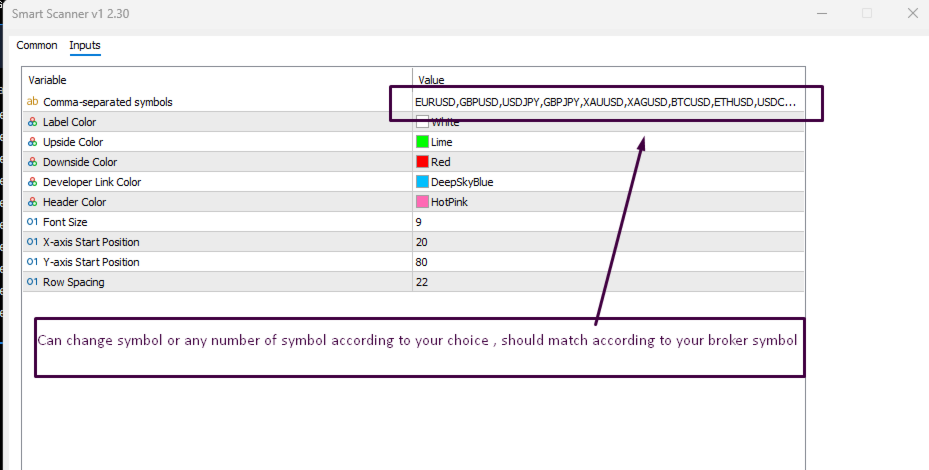Select the Row Spacing variable name

(x=73, y=282)
